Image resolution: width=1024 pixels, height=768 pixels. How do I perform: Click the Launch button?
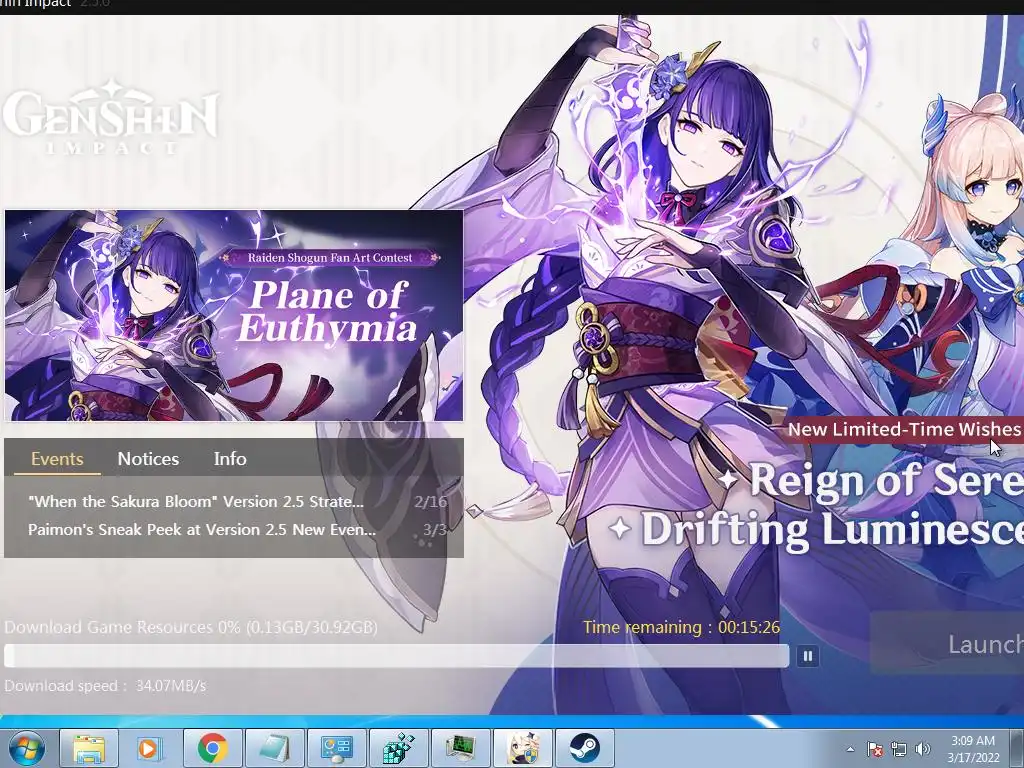point(947,644)
